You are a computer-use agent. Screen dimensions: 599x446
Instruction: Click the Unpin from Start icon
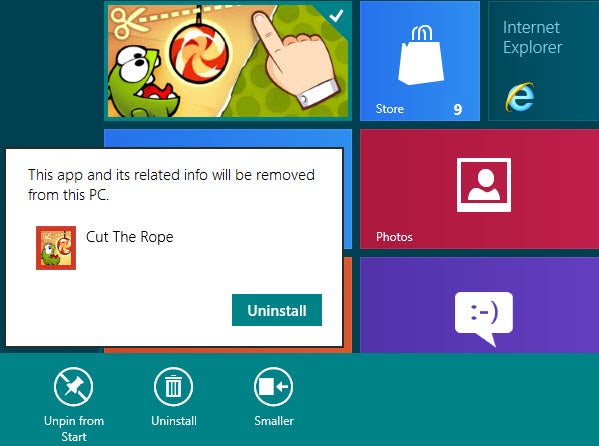pyautogui.click(x=73, y=386)
